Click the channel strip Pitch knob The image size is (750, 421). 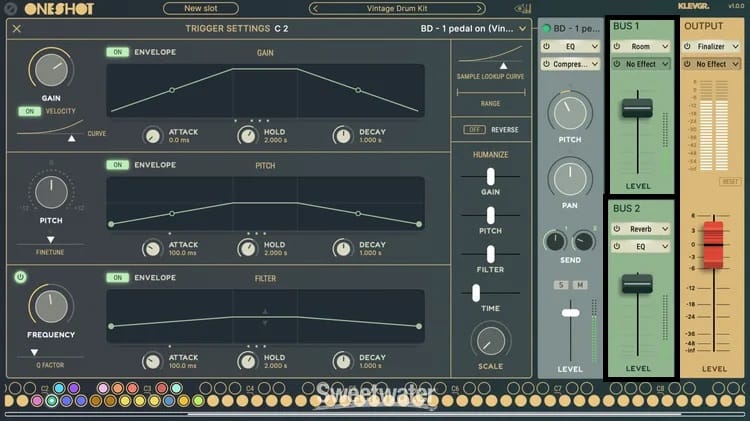pyautogui.click(x=570, y=113)
